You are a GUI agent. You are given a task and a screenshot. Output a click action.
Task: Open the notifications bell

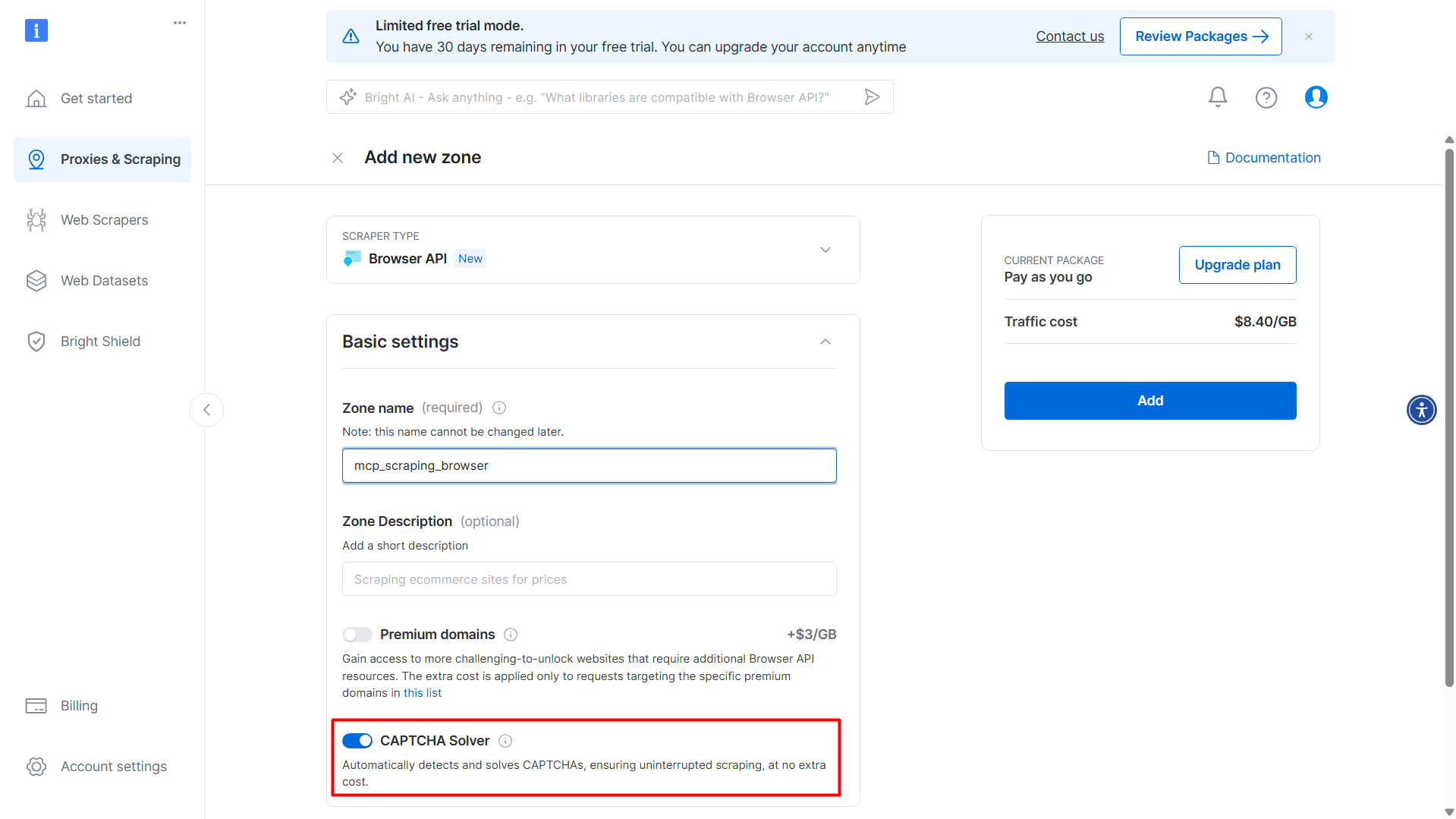pos(1217,97)
